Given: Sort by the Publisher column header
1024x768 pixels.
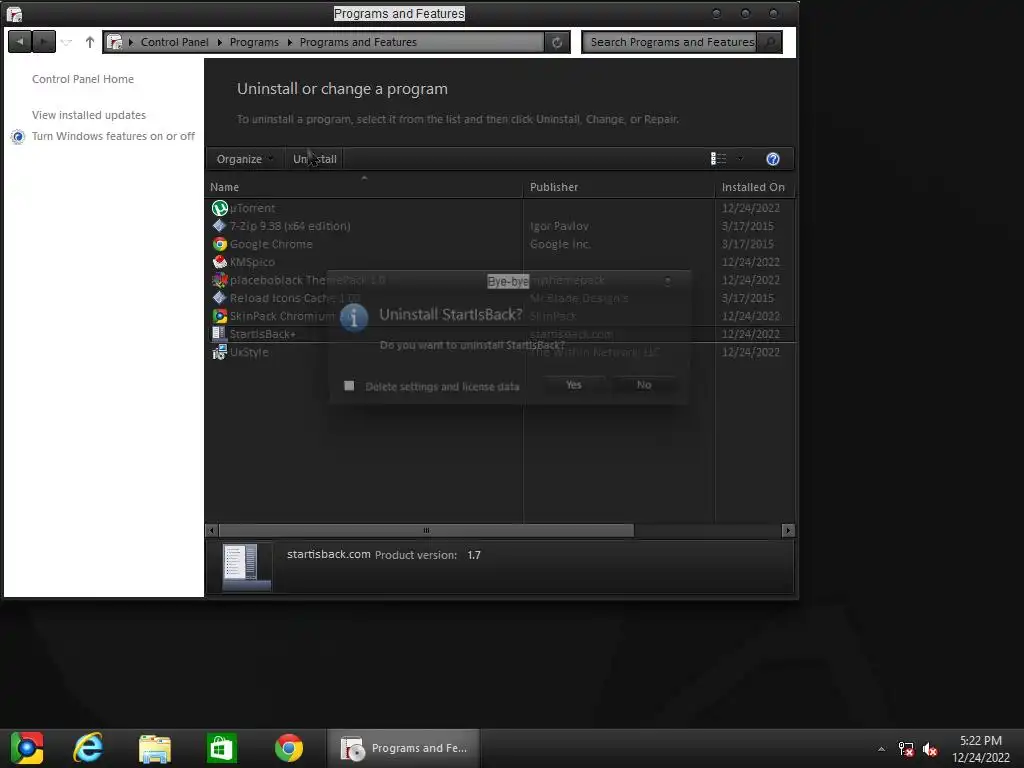Looking at the screenshot, I should 619,187.
